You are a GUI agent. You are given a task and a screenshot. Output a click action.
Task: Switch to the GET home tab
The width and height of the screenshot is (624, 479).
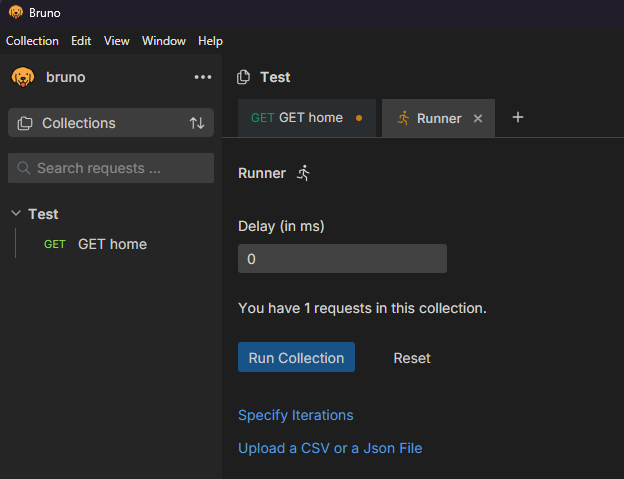tap(297, 117)
